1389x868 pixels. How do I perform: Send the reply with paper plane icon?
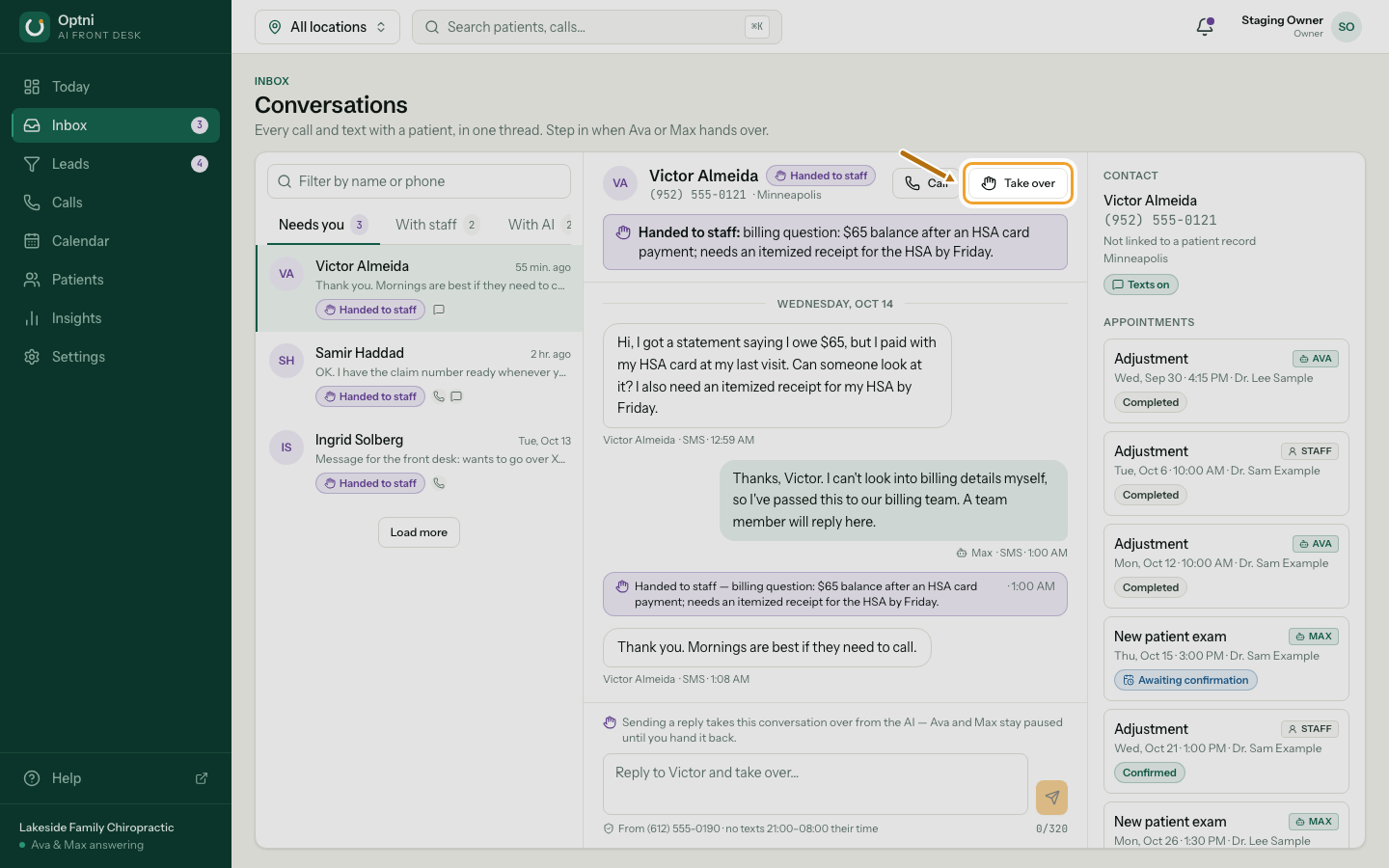1051,798
